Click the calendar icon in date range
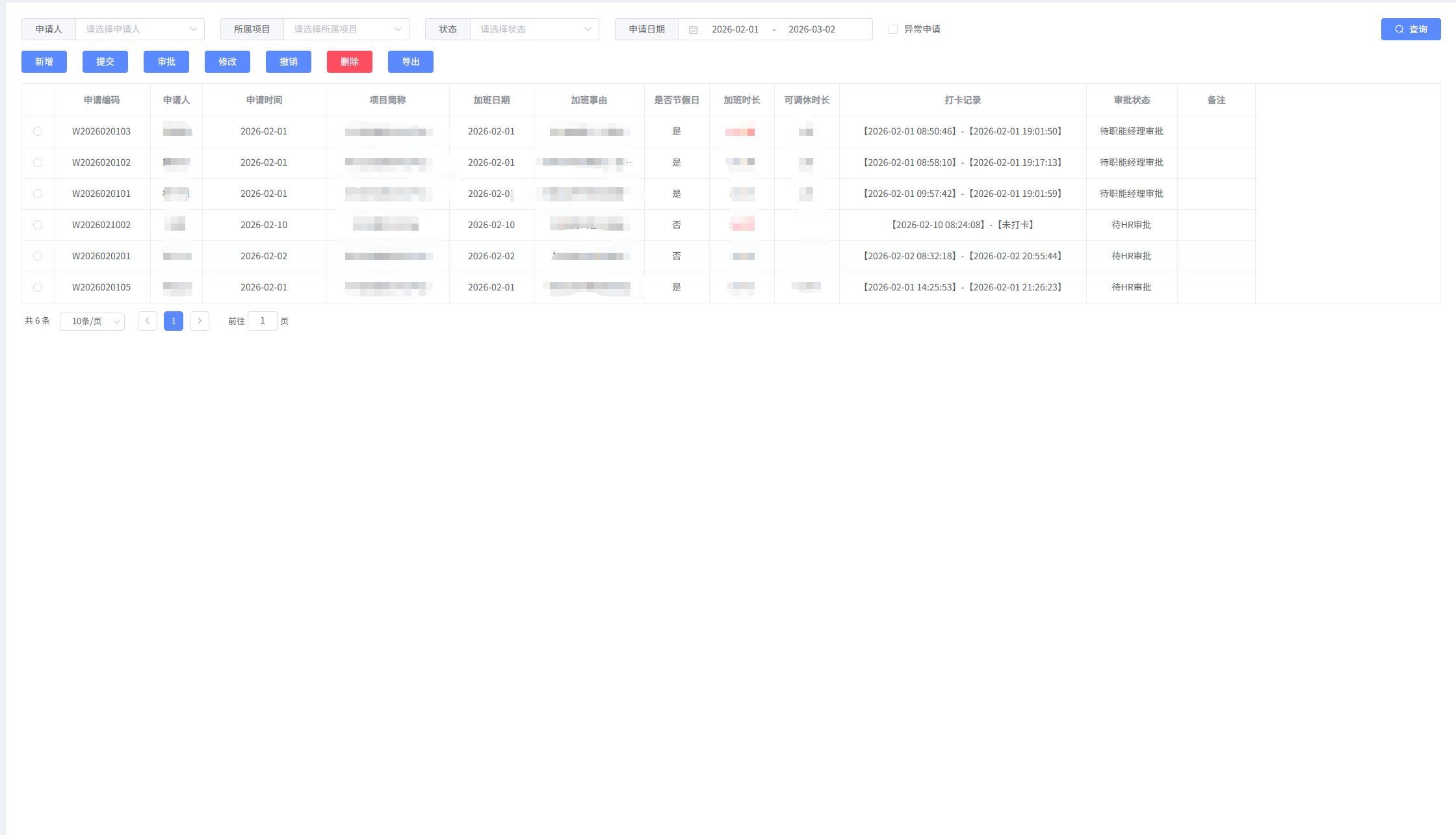This screenshot has height=835, width=1456. click(x=693, y=30)
